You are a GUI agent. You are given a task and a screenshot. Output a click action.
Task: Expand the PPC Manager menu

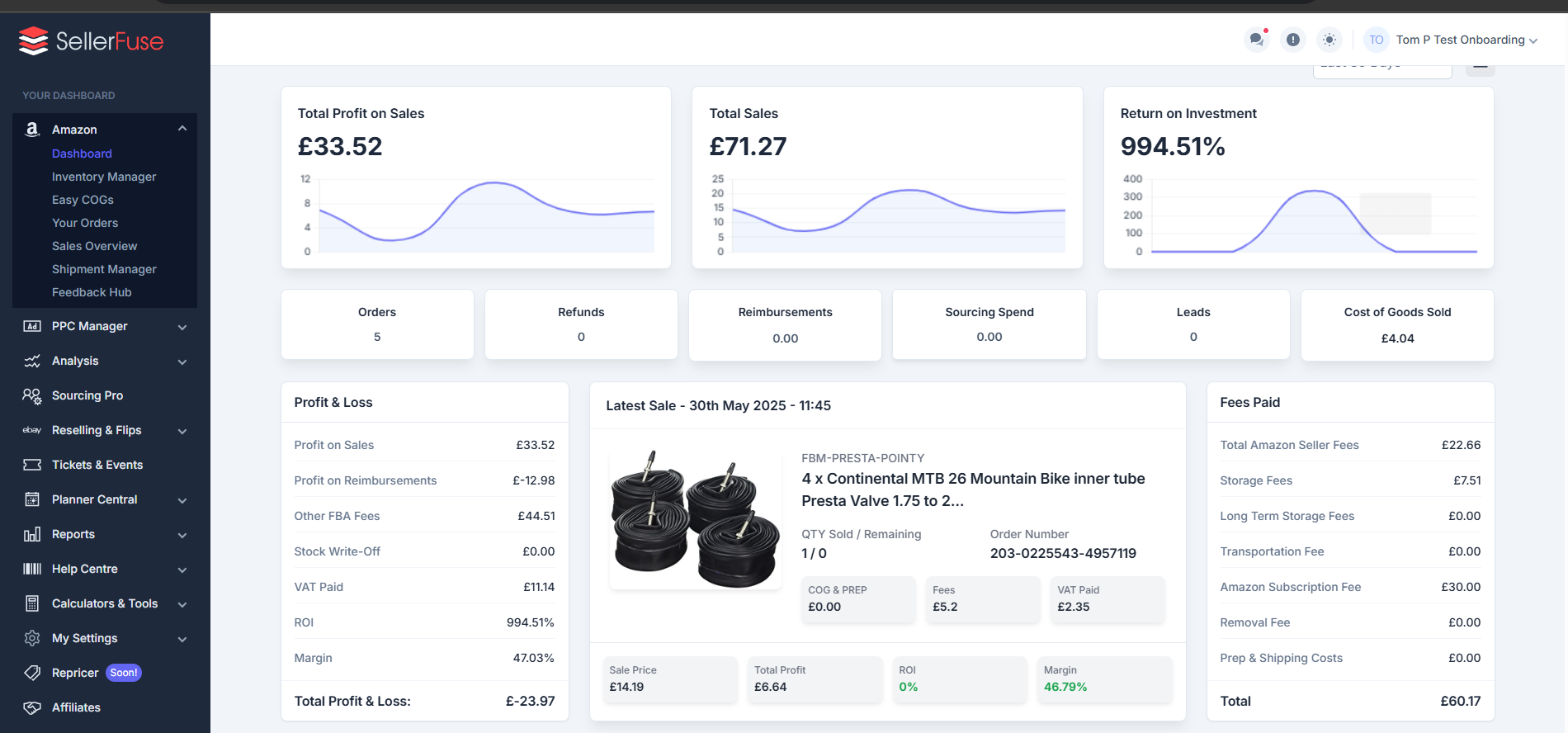click(182, 327)
